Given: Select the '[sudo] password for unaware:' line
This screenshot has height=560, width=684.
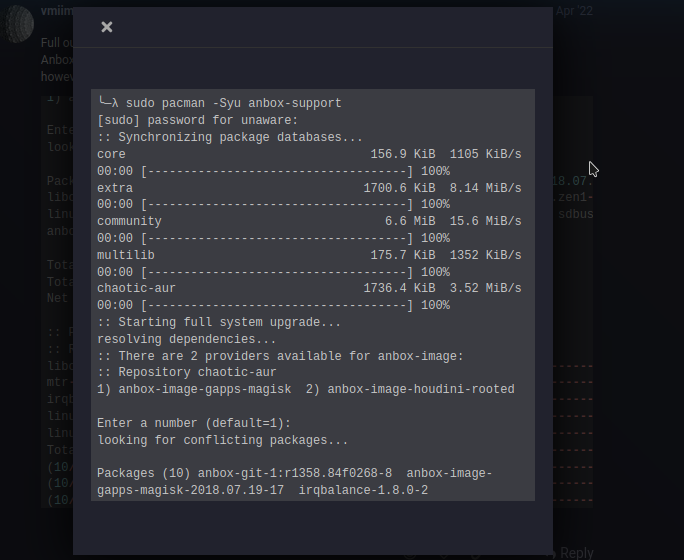Looking at the screenshot, I should [198, 120].
